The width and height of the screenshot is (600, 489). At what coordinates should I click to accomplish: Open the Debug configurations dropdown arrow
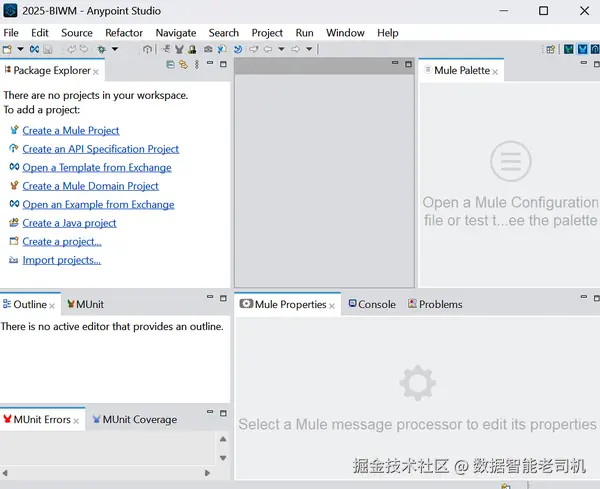tap(115, 49)
